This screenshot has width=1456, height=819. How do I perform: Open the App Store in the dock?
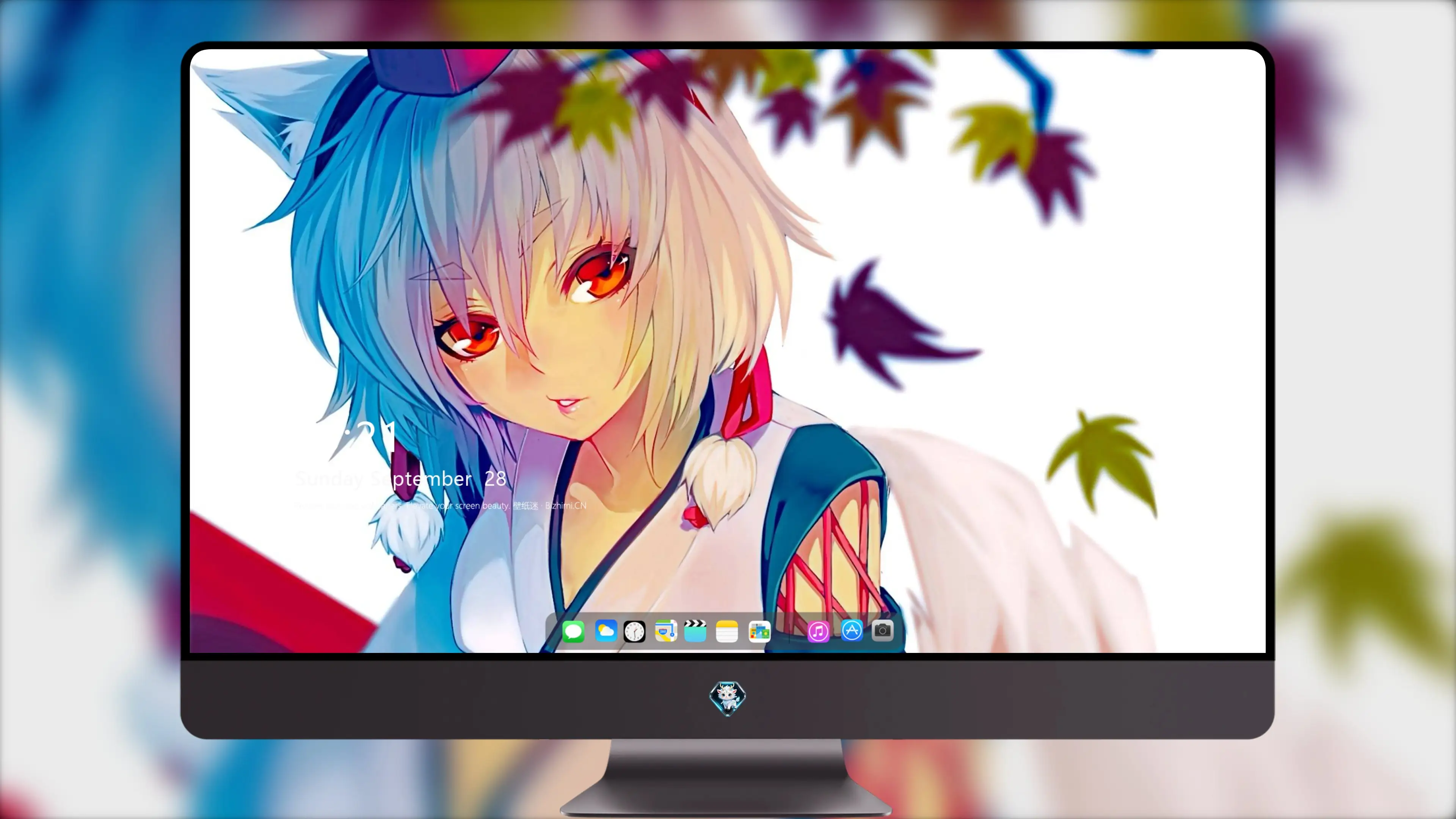[852, 631]
